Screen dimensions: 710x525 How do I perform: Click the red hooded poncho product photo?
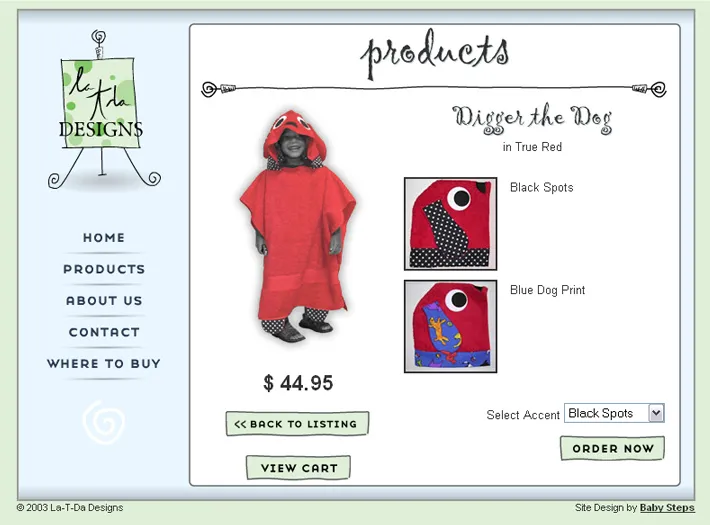click(x=298, y=226)
